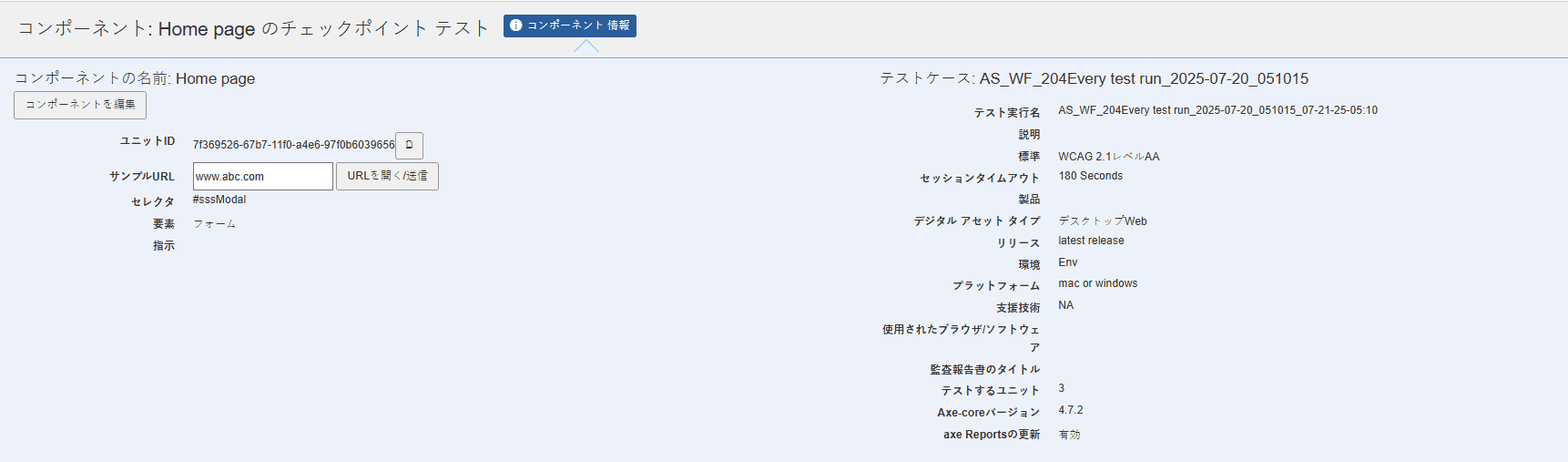Viewport: 1568px width, 462px height.
Task: Click the チェックポイント テスト page heading
Action: tap(254, 29)
